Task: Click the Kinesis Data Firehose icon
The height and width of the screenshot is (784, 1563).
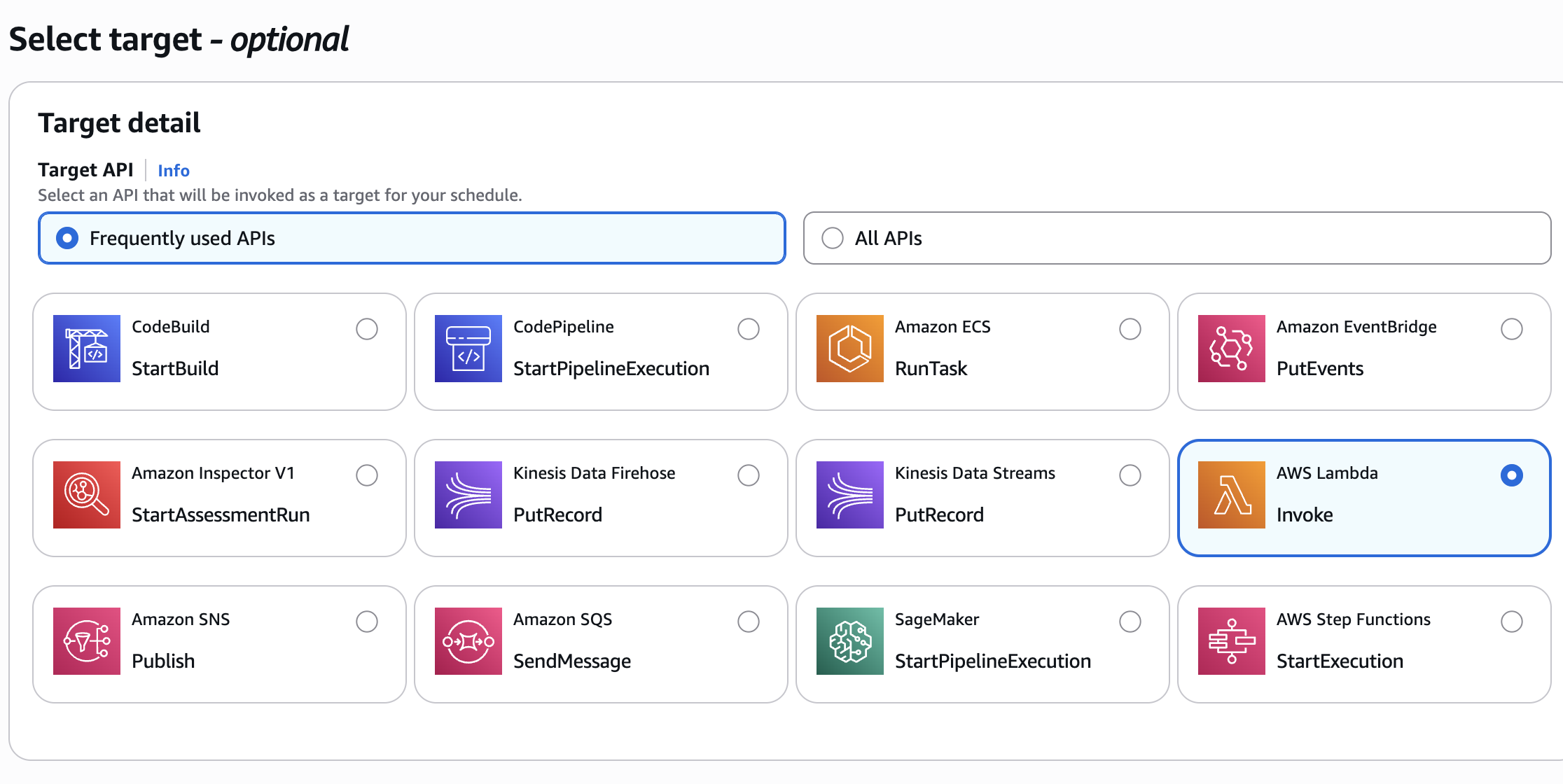Action: pos(468,495)
